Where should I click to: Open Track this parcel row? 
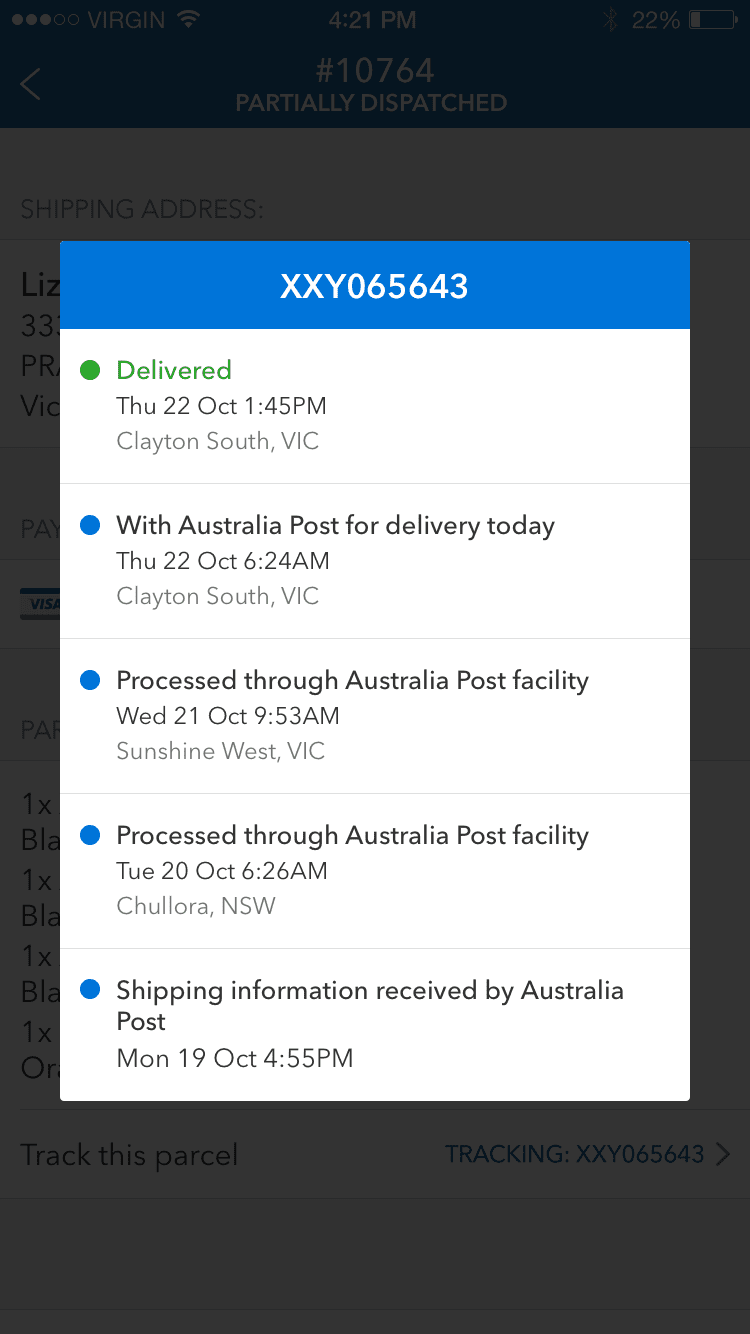[x=130, y=1155]
